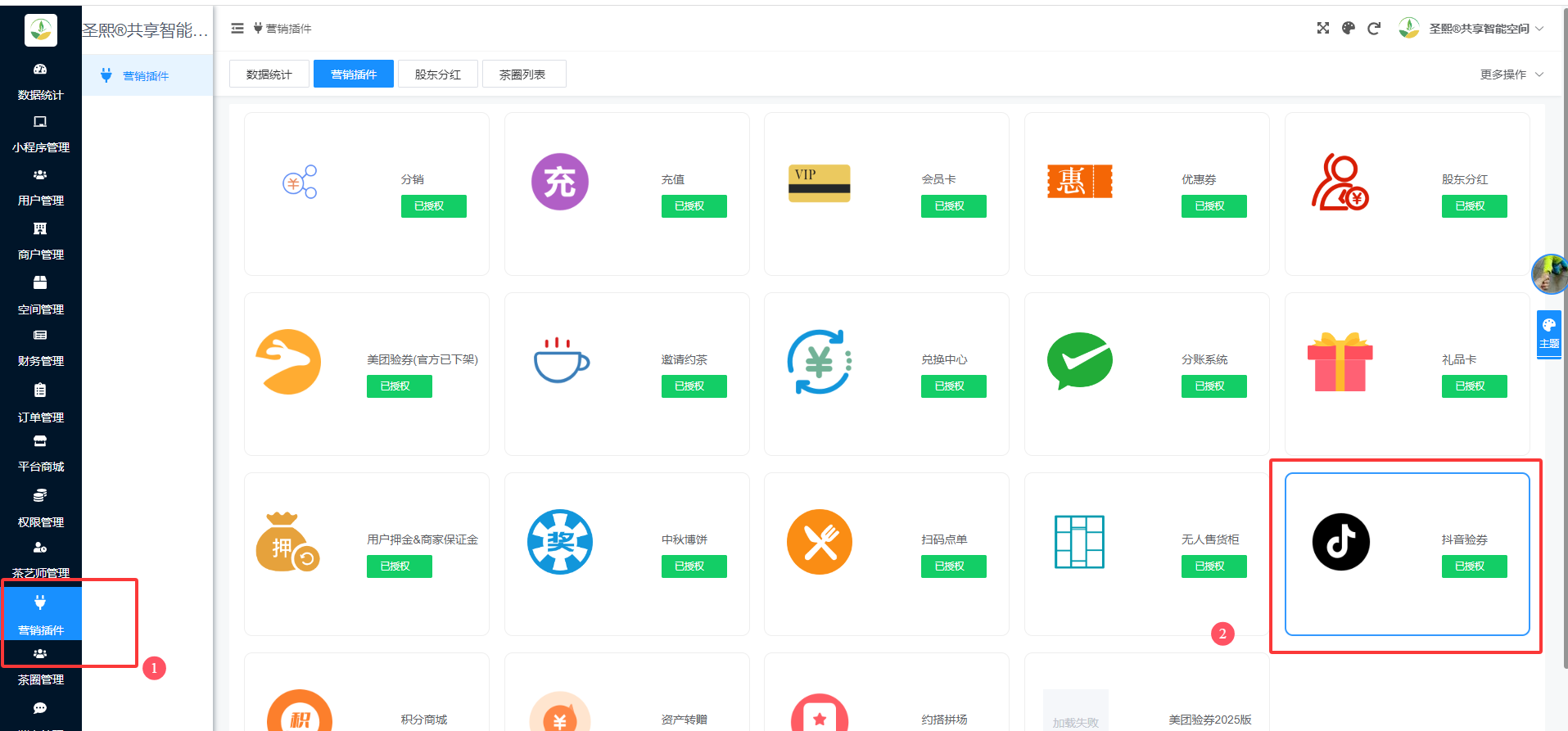Open the 用户押金 money bag icon

287,542
